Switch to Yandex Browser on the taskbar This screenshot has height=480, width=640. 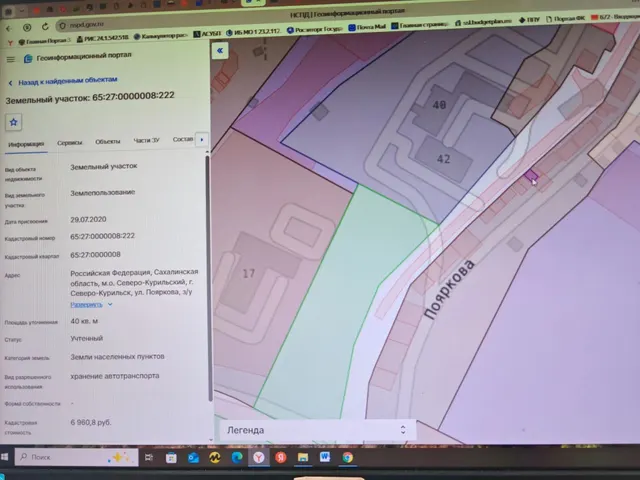(x=259, y=458)
